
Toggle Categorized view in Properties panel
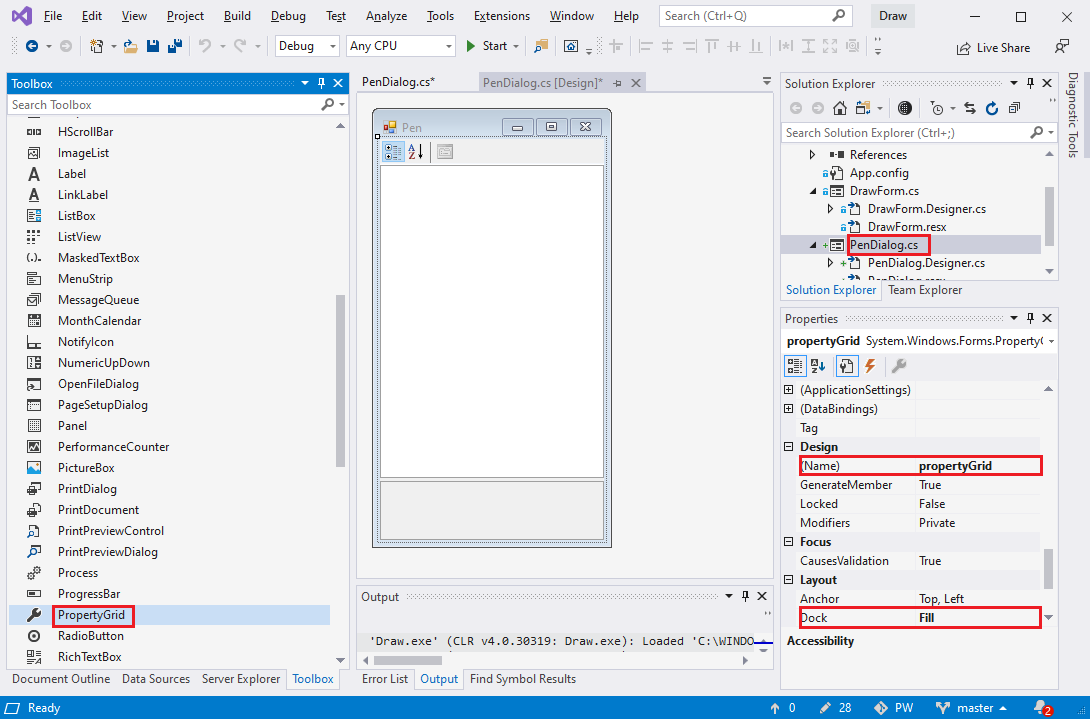pyautogui.click(x=795, y=366)
